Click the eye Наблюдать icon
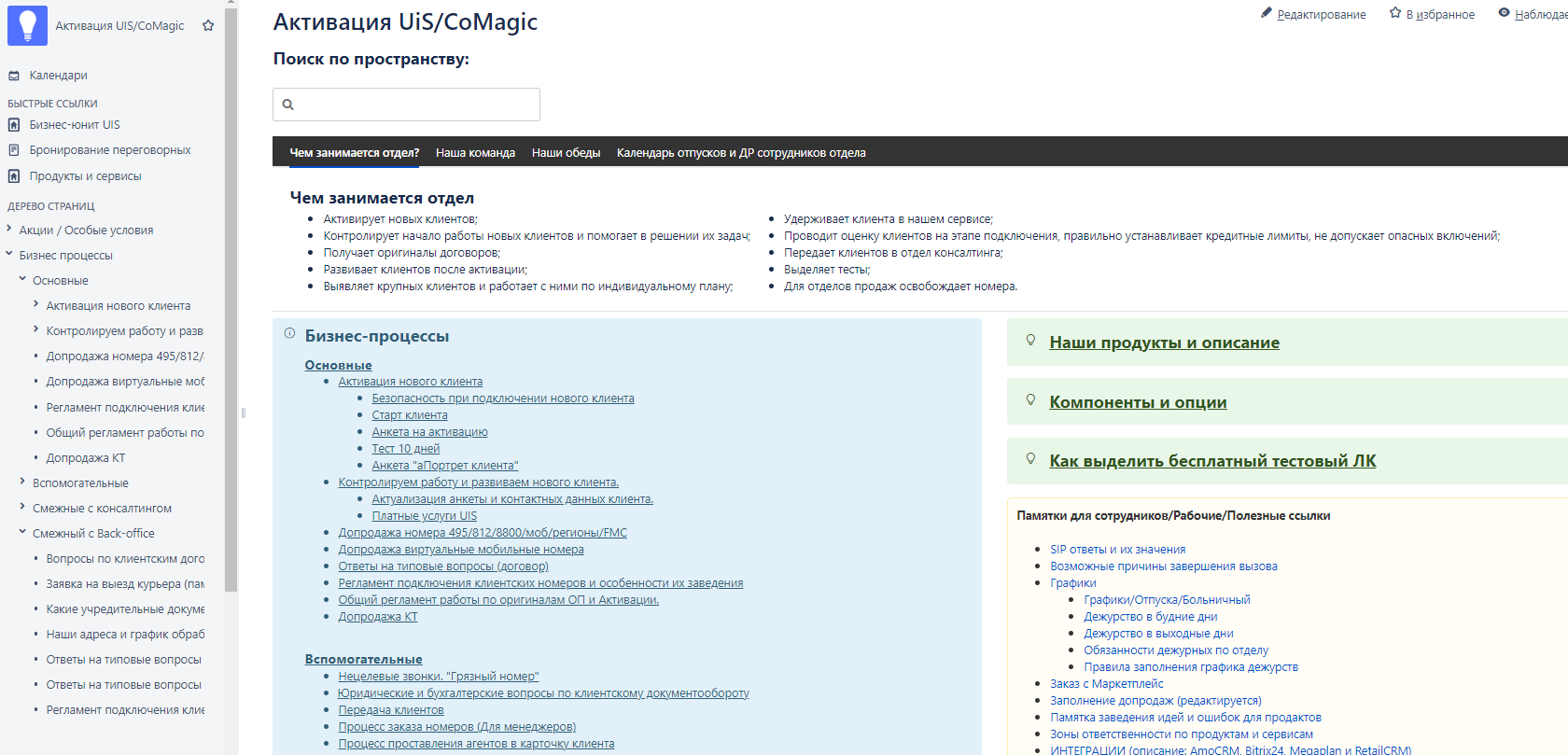Viewport: 1568px width, 755px height. pos(1504,13)
